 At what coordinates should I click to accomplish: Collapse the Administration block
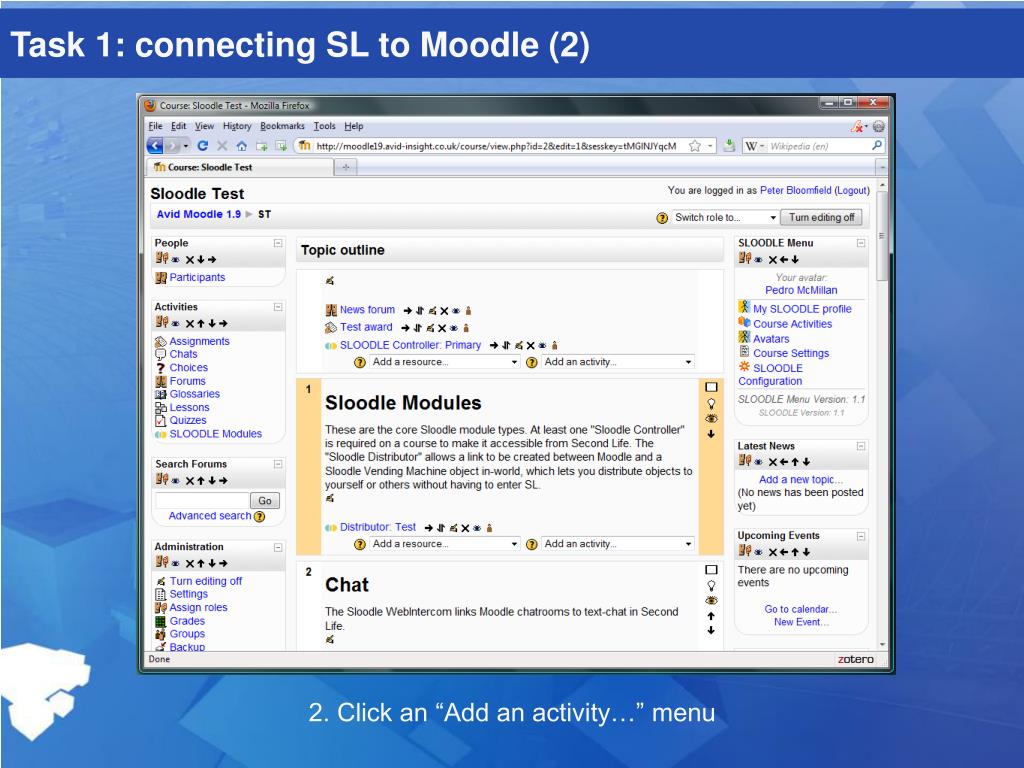pos(278,547)
